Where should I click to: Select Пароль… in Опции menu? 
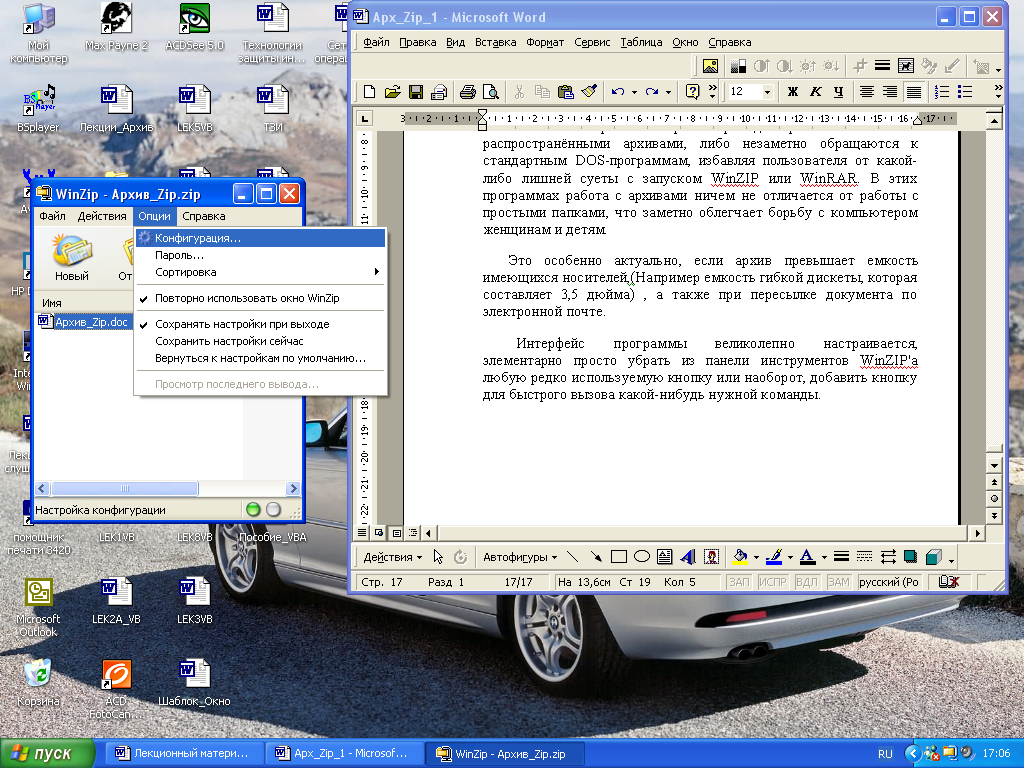(x=260, y=255)
